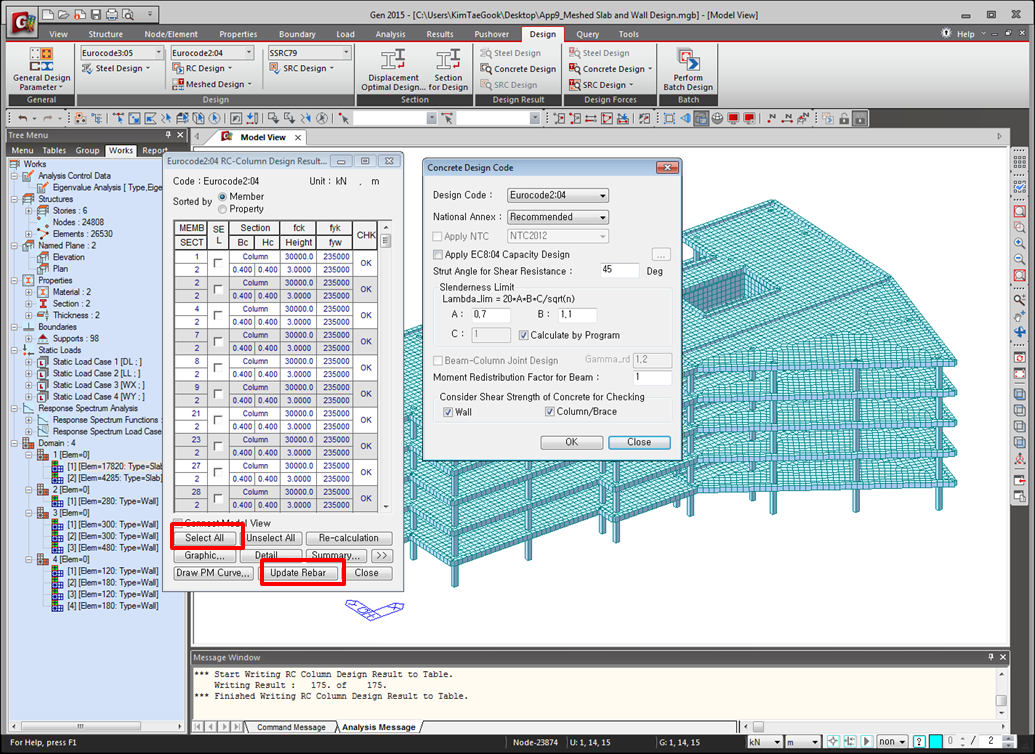Click the Draw PM Curve button

click(213, 573)
